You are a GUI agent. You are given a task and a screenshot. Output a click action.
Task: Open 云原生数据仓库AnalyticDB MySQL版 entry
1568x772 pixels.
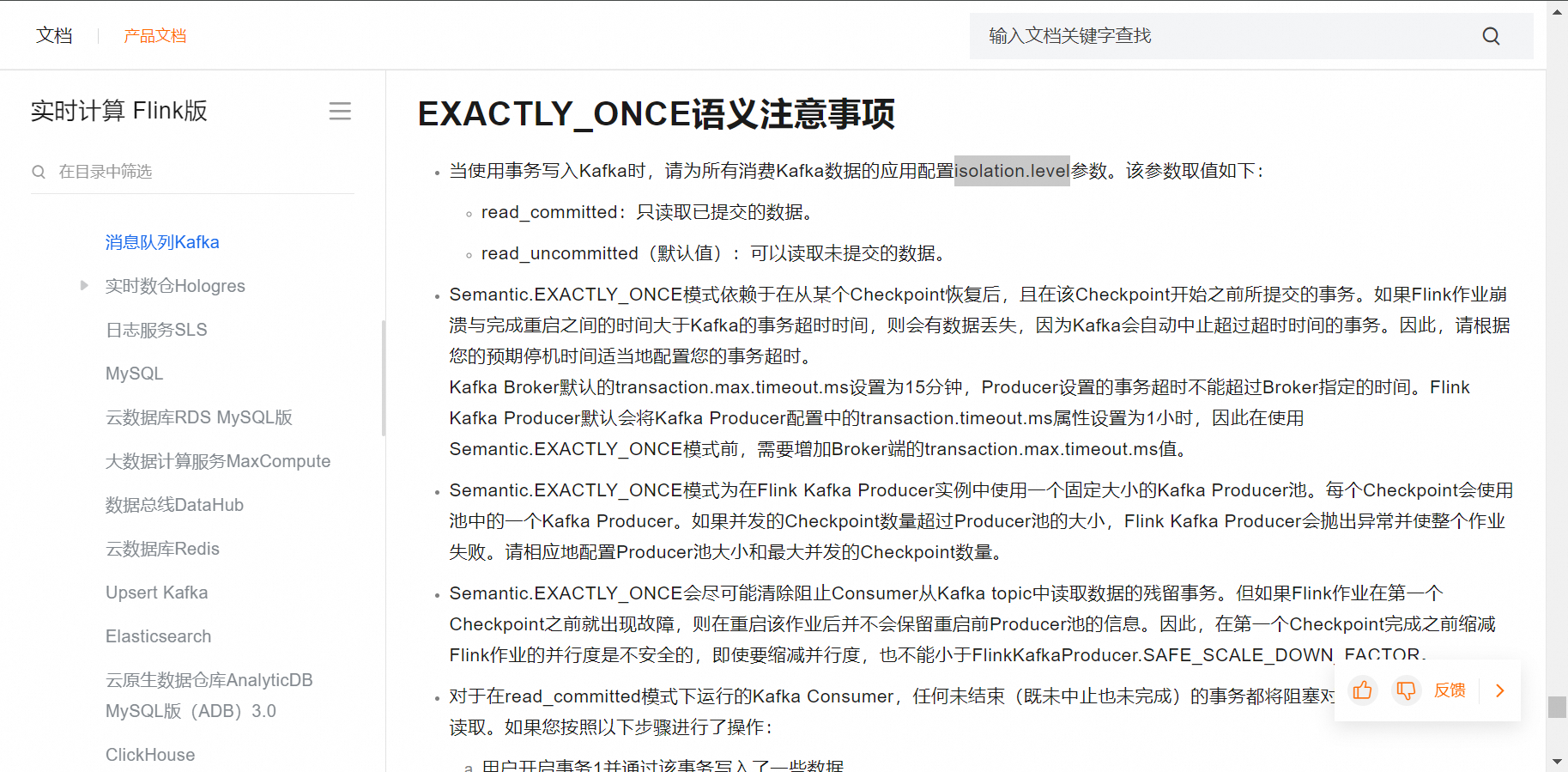click(x=209, y=696)
